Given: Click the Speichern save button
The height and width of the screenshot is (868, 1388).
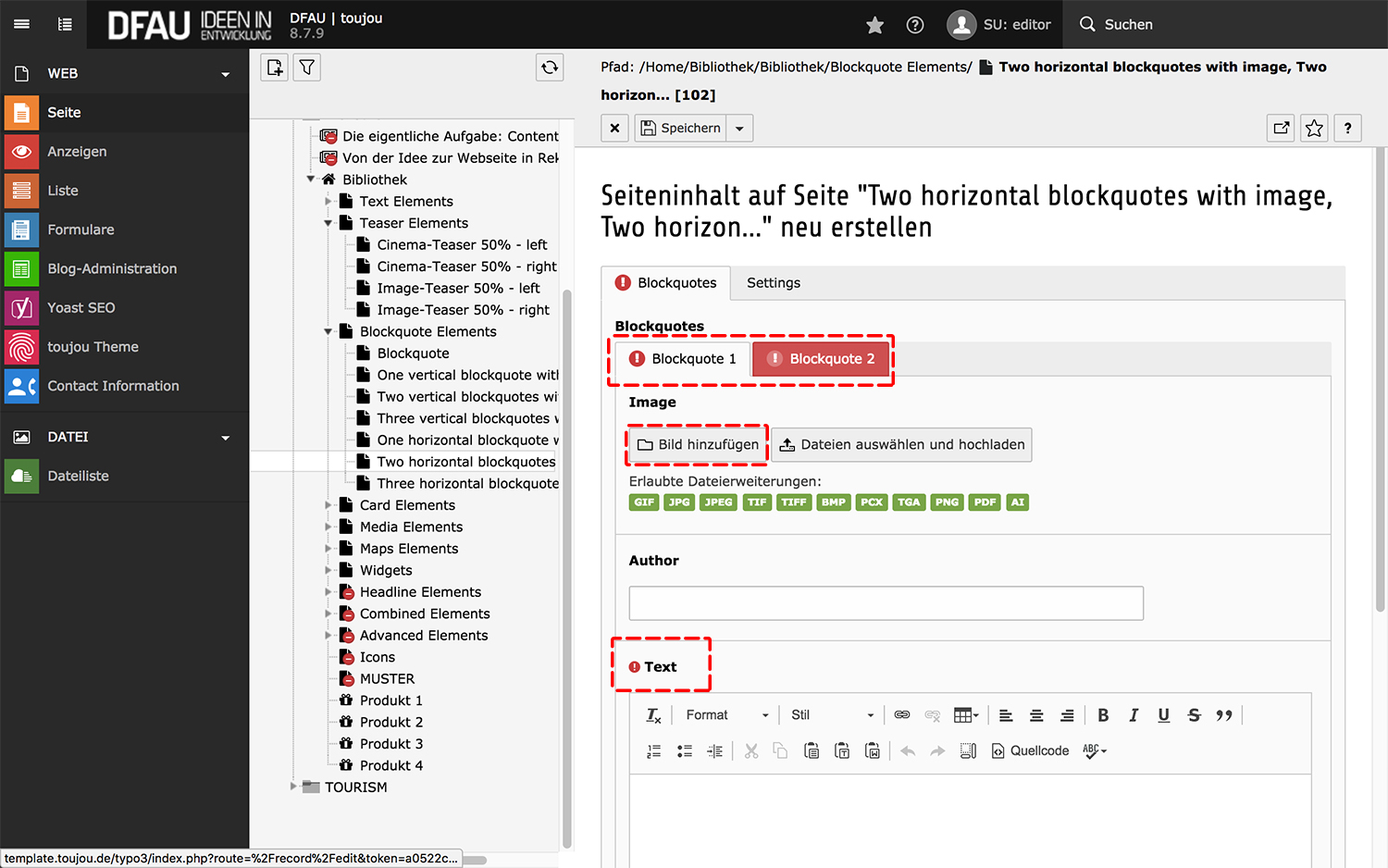Looking at the screenshot, I should click(680, 128).
